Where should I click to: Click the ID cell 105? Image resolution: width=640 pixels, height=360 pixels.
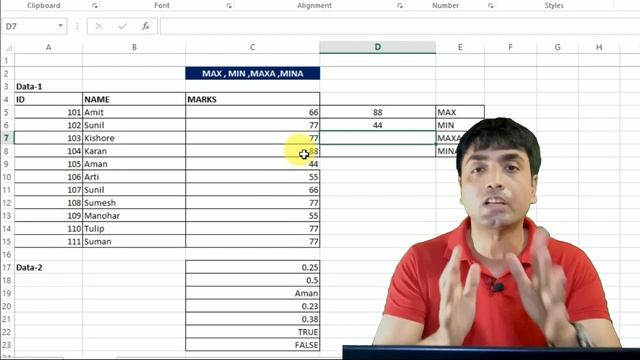[x=49, y=164]
